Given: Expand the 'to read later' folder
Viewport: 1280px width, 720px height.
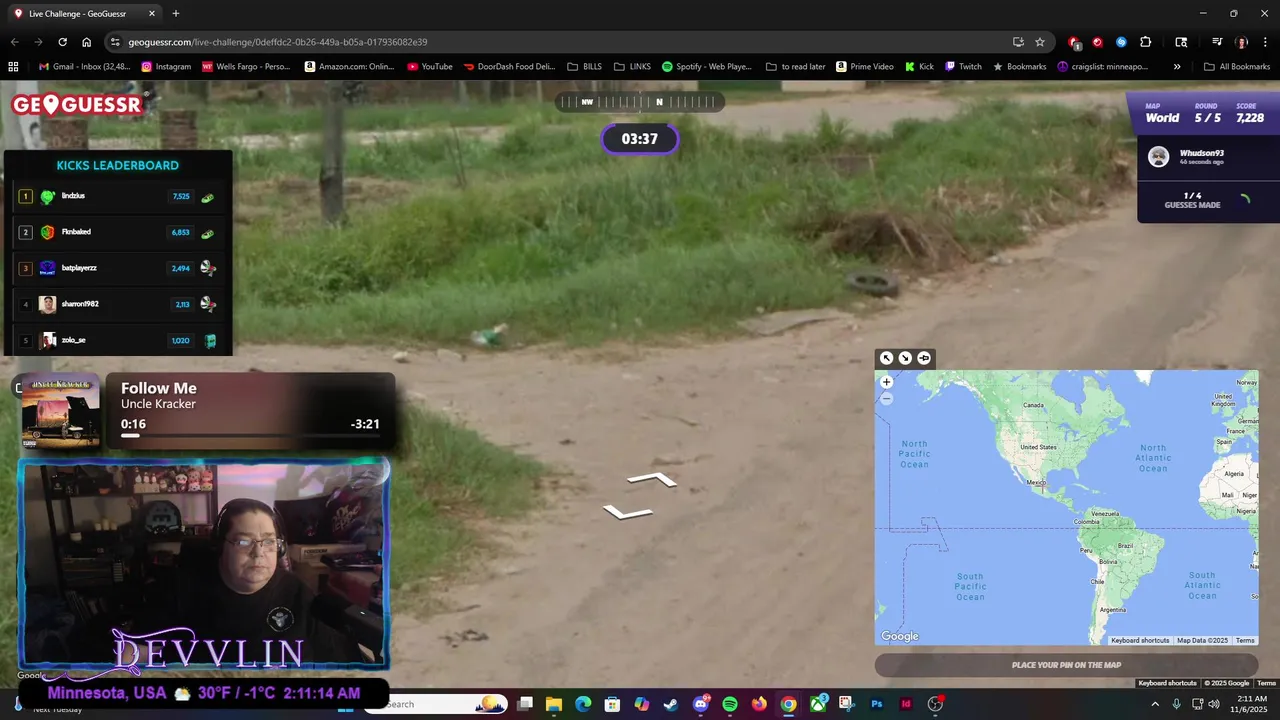Looking at the screenshot, I should click(796, 67).
